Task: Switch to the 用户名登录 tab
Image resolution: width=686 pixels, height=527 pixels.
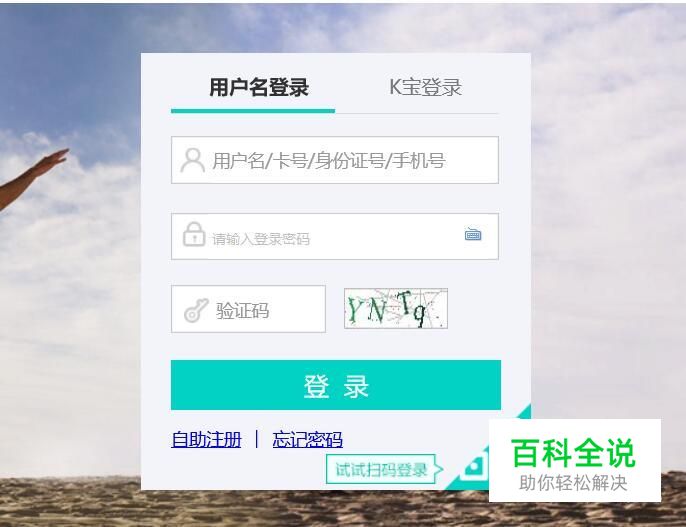Action: (259, 87)
